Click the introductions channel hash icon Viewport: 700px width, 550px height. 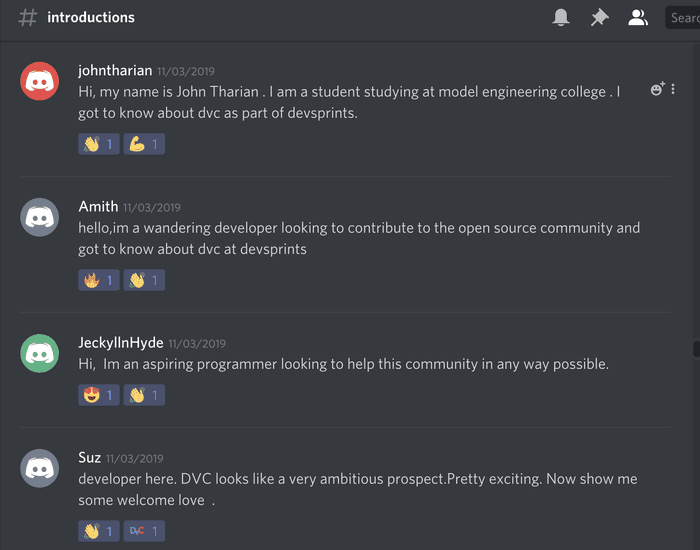28,17
